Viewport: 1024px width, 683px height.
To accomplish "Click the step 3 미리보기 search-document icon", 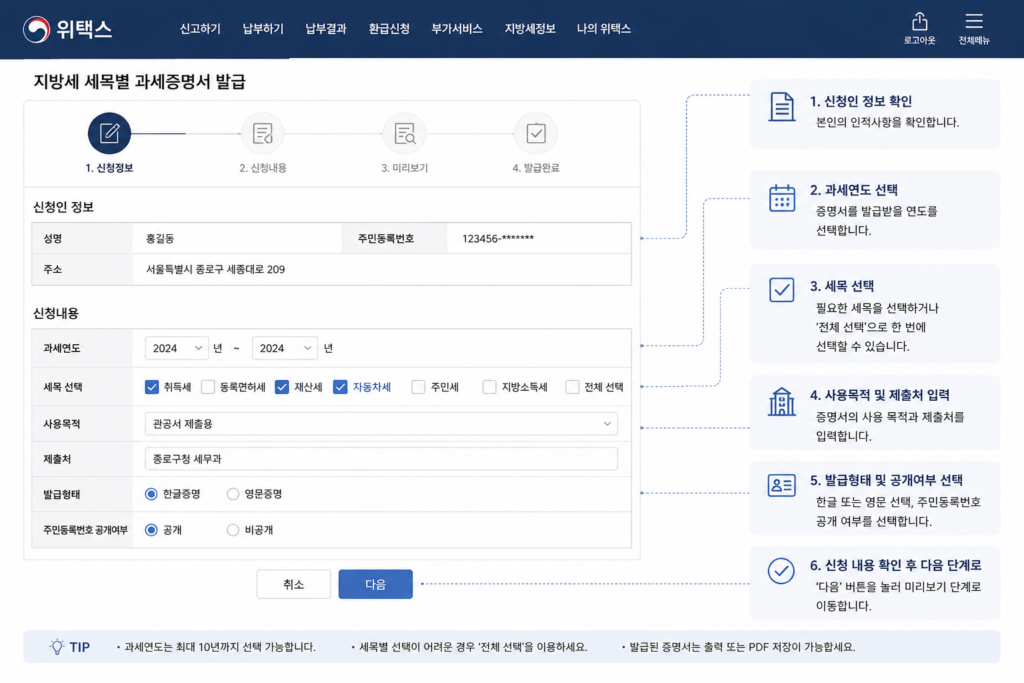I will click(x=404, y=133).
